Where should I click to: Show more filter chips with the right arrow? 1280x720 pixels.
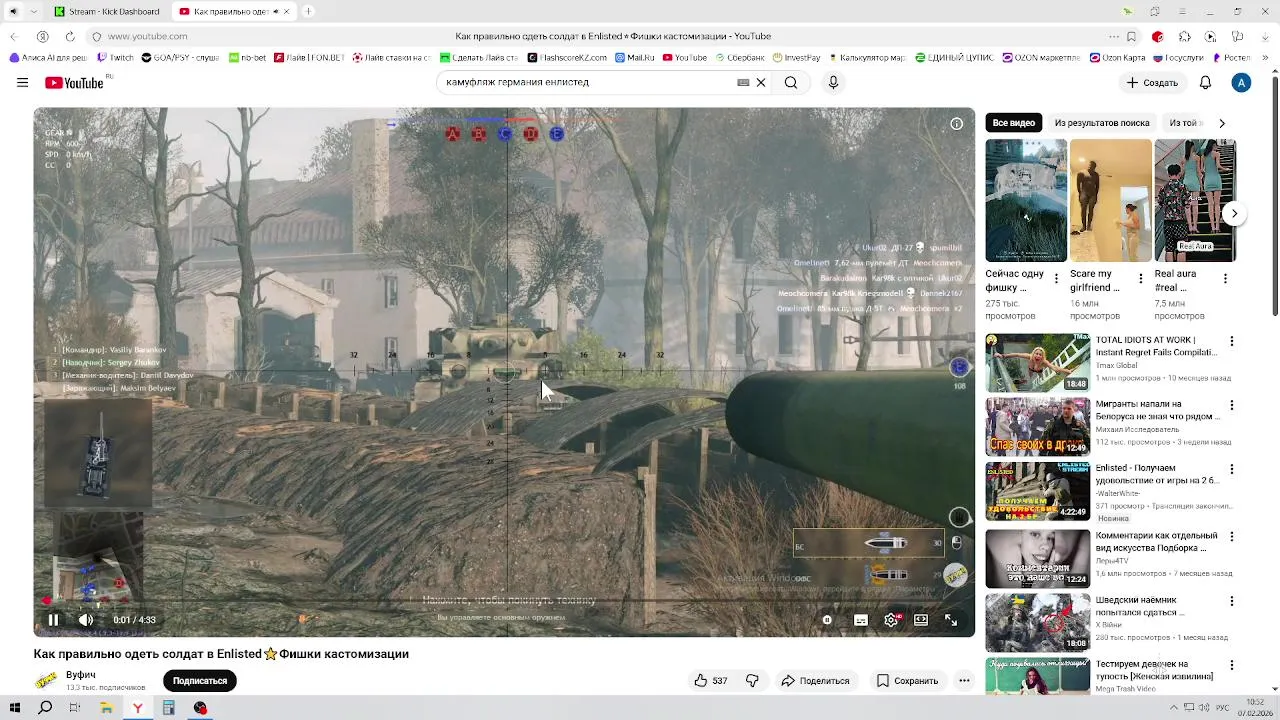1221,123
